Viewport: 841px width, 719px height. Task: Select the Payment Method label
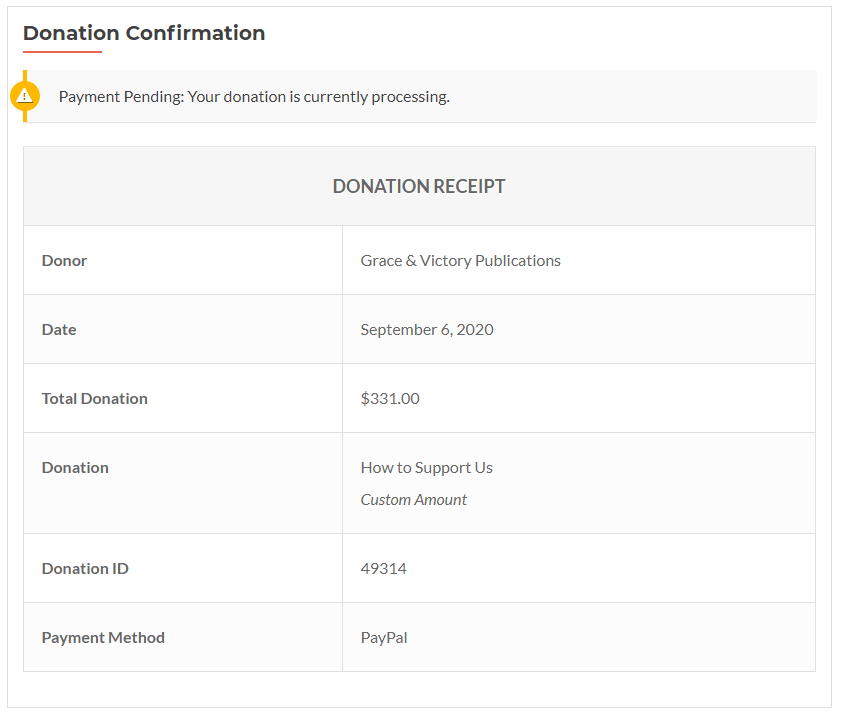[x=103, y=638]
